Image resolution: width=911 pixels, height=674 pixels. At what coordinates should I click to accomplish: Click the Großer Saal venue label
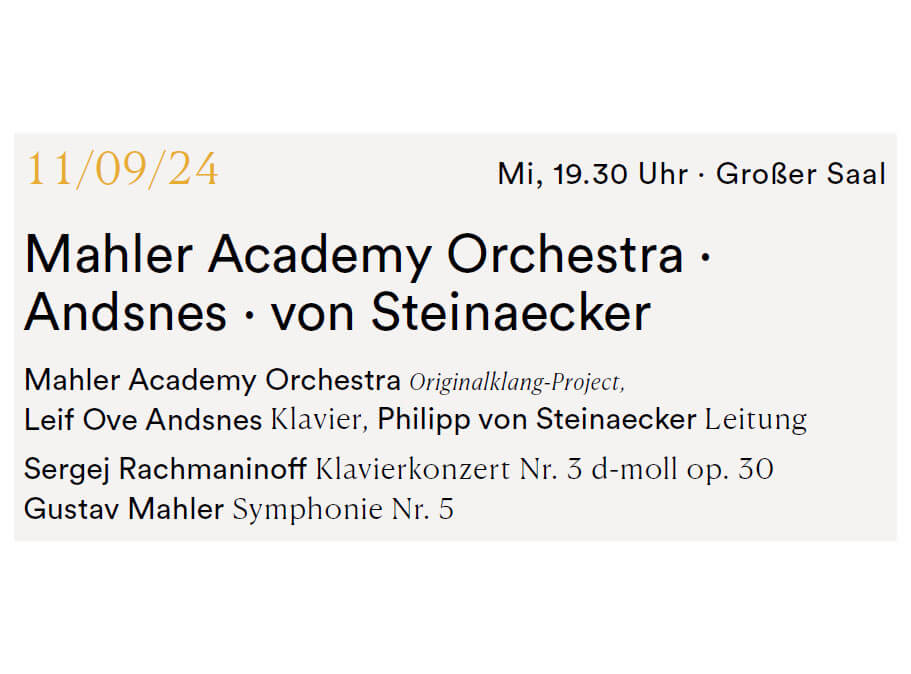tap(801, 174)
